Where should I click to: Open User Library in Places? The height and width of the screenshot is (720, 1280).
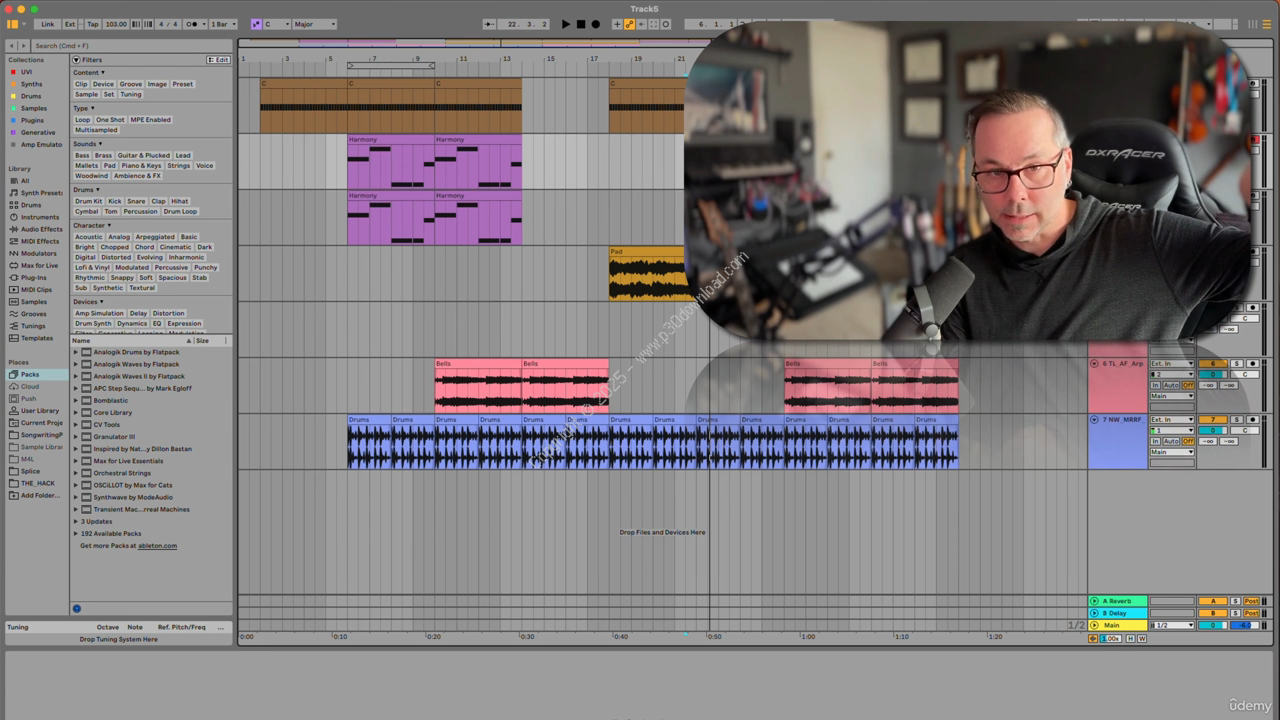point(39,410)
